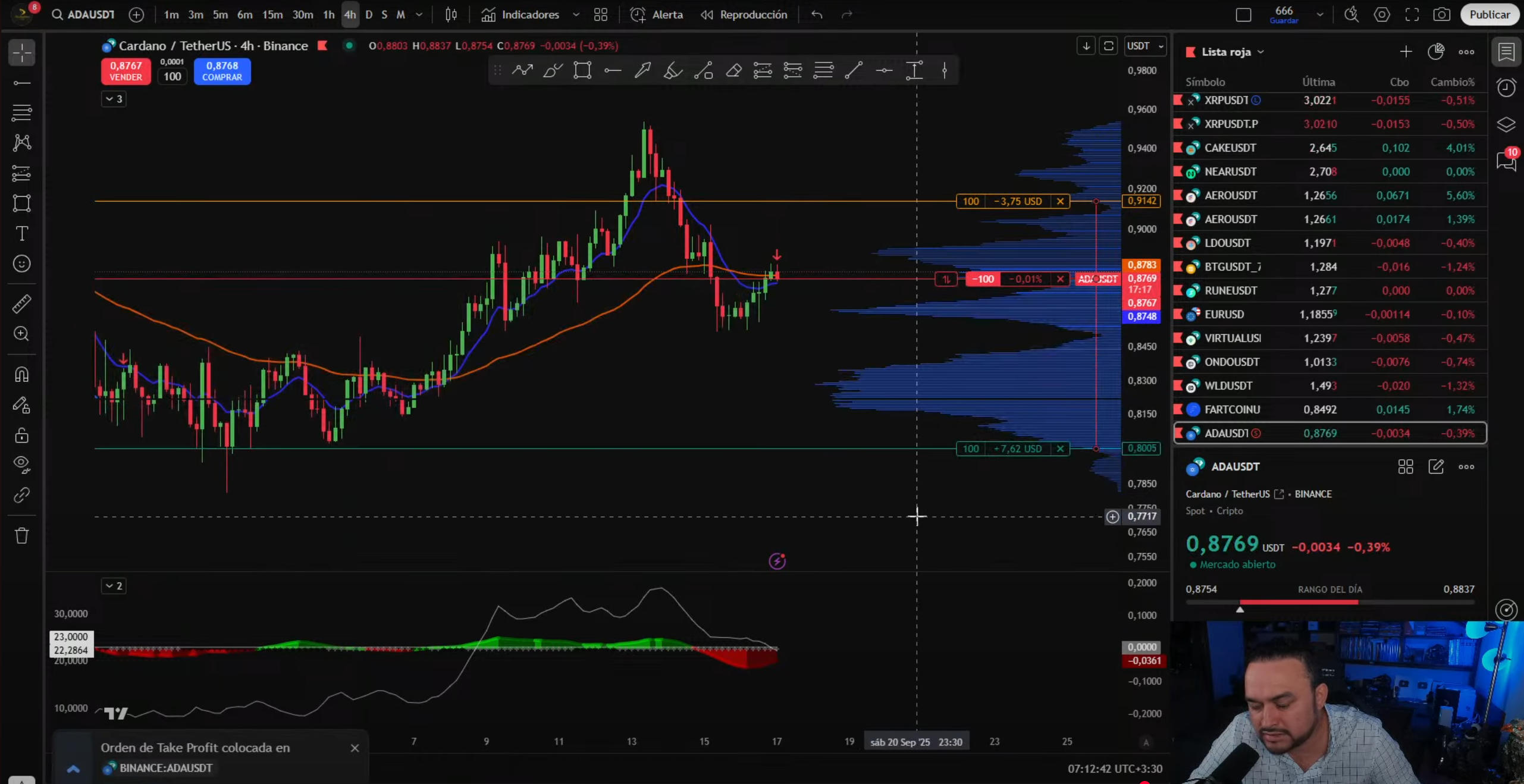
Task: Click the orange 0,9142 stop-loss price label
Action: [1142, 201]
